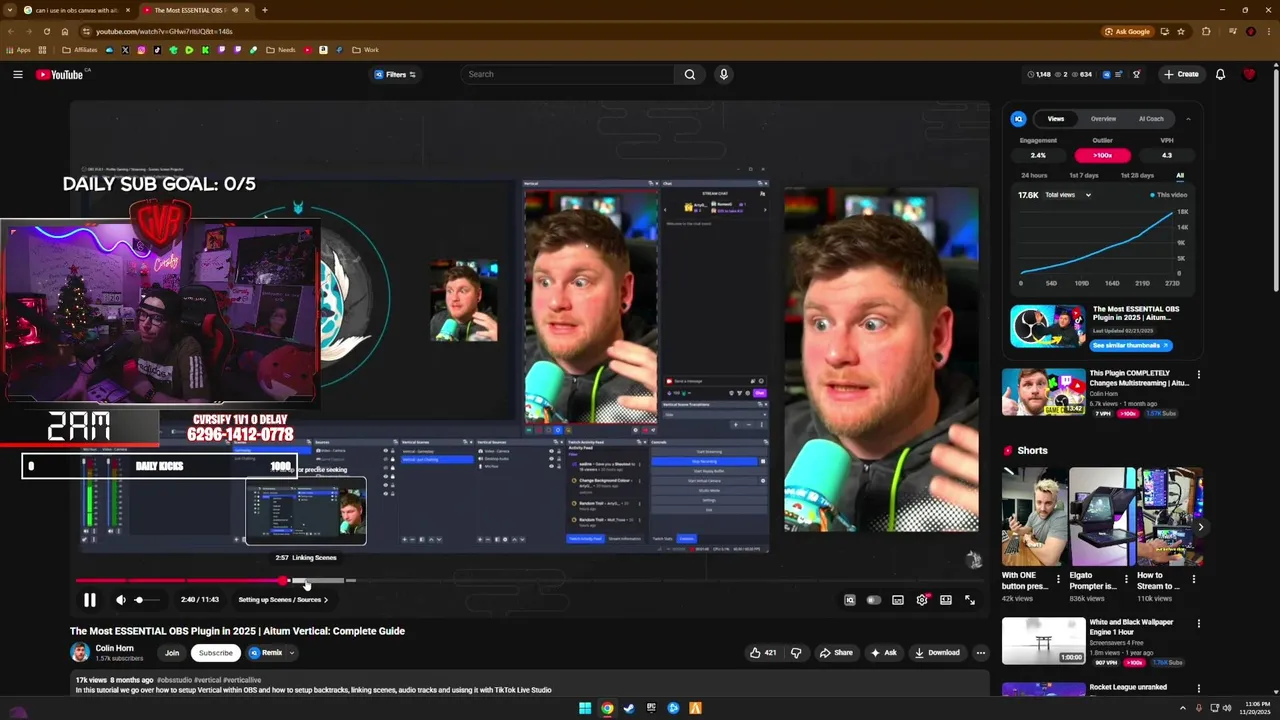Open the Work bookmarks folder
The image size is (1280, 720).
[x=366, y=50]
